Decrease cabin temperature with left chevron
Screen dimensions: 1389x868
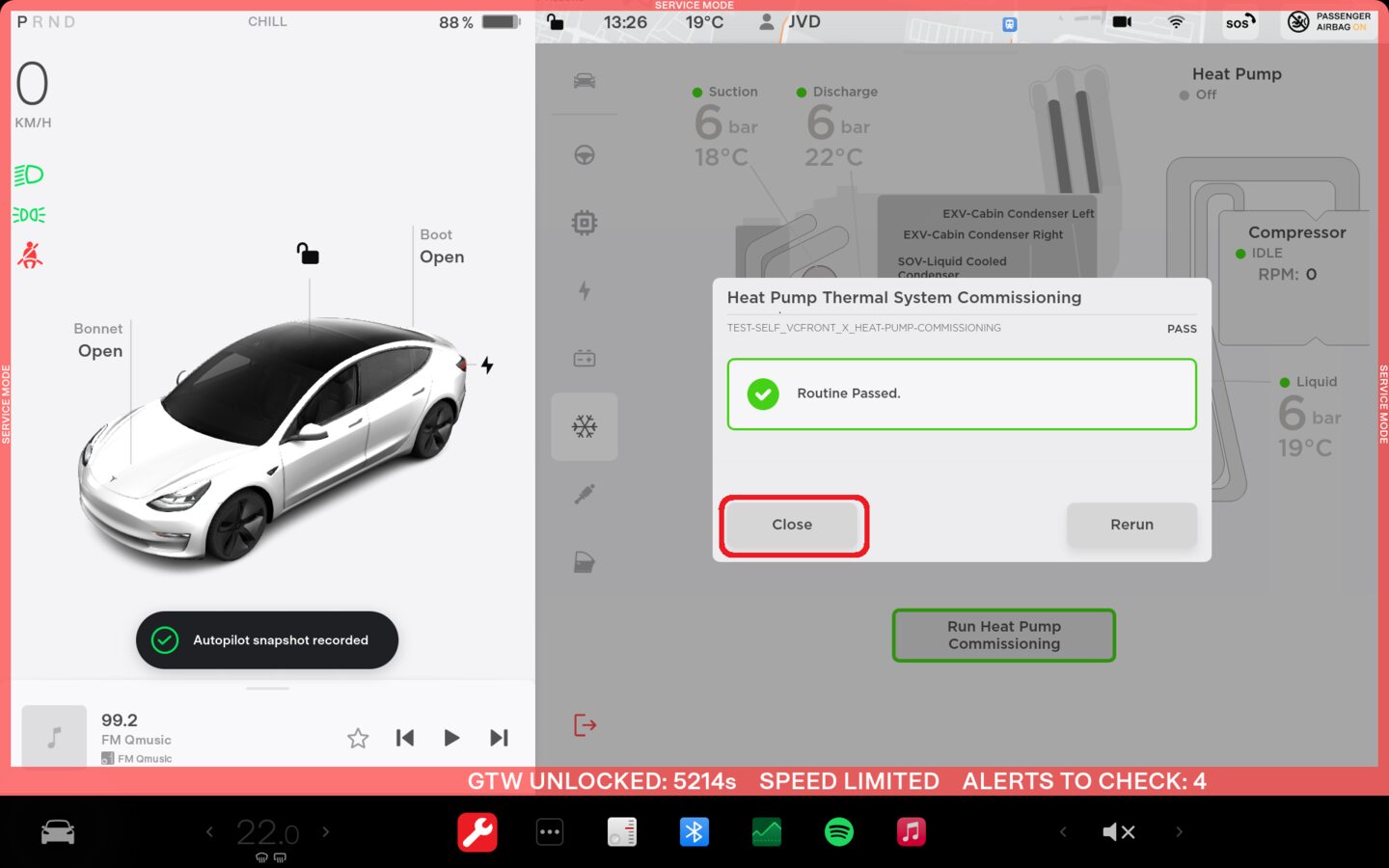coord(209,831)
